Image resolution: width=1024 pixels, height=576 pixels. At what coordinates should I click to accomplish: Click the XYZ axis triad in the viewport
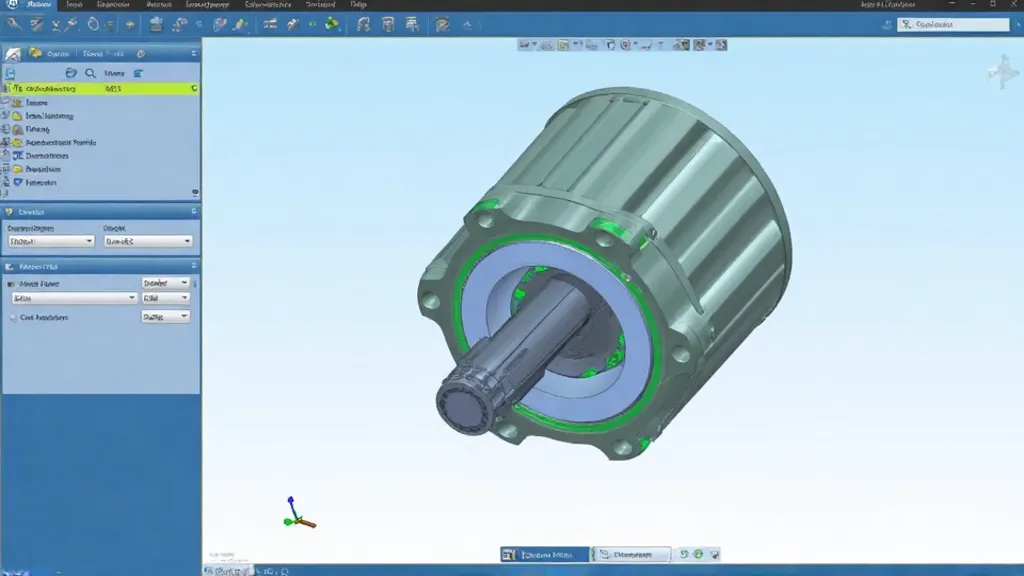(298, 513)
